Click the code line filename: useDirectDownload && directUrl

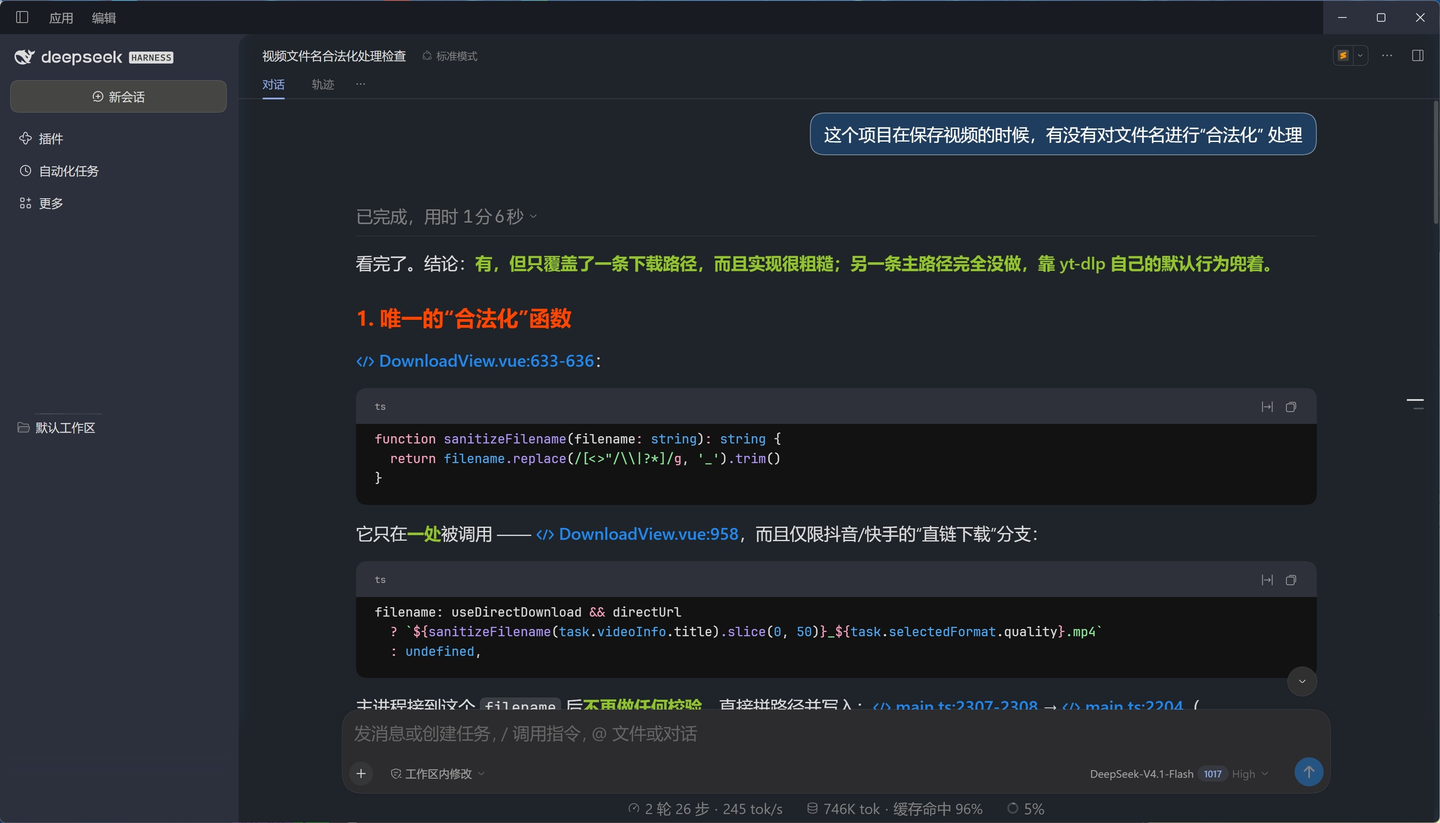[528, 612]
